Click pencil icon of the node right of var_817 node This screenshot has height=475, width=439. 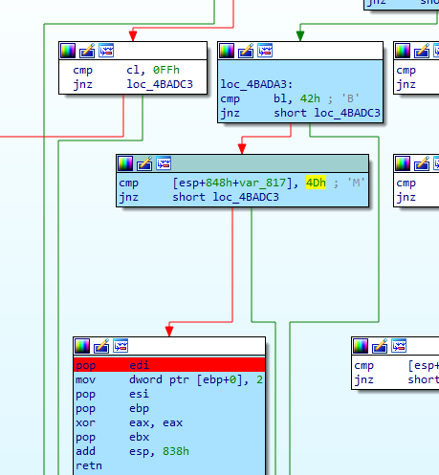pyautogui.click(x=422, y=164)
